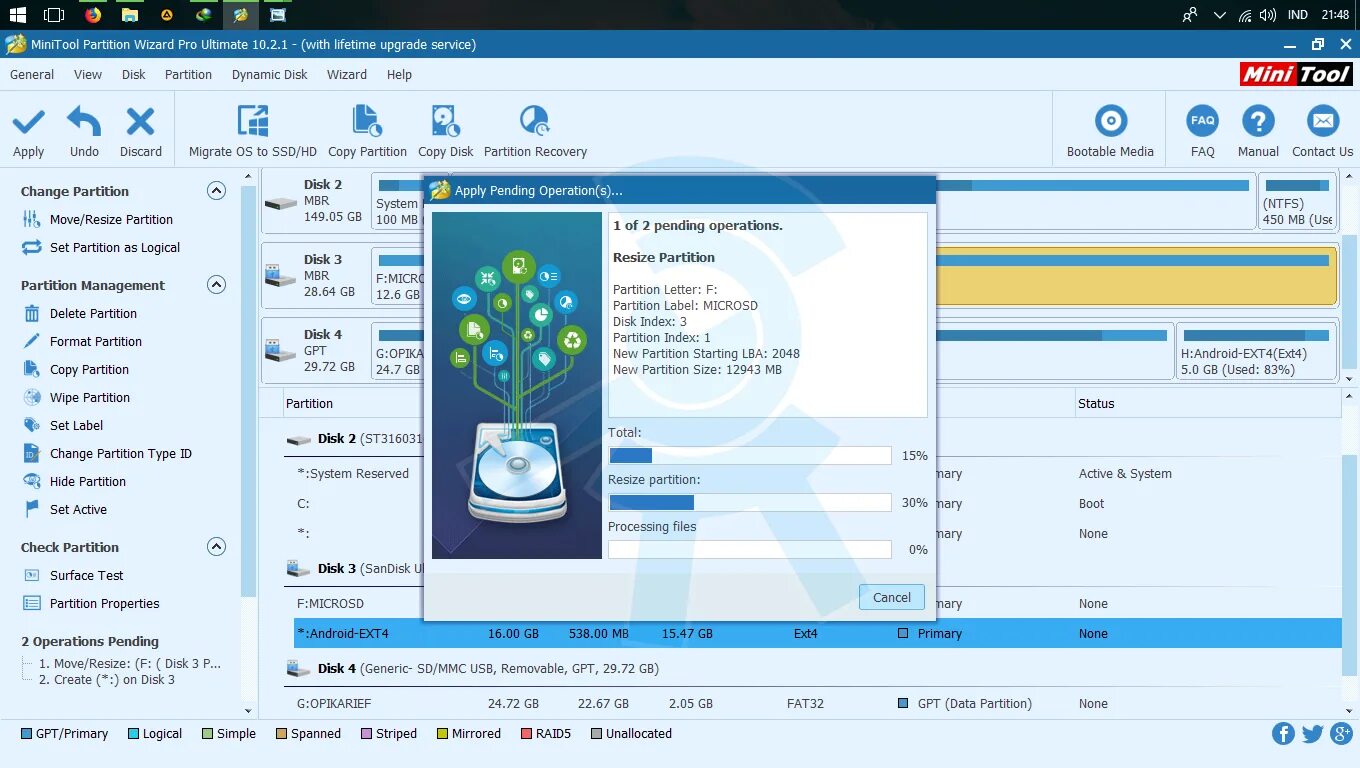Open the General menu
The image size is (1360, 768).
pyautogui.click(x=32, y=74)
